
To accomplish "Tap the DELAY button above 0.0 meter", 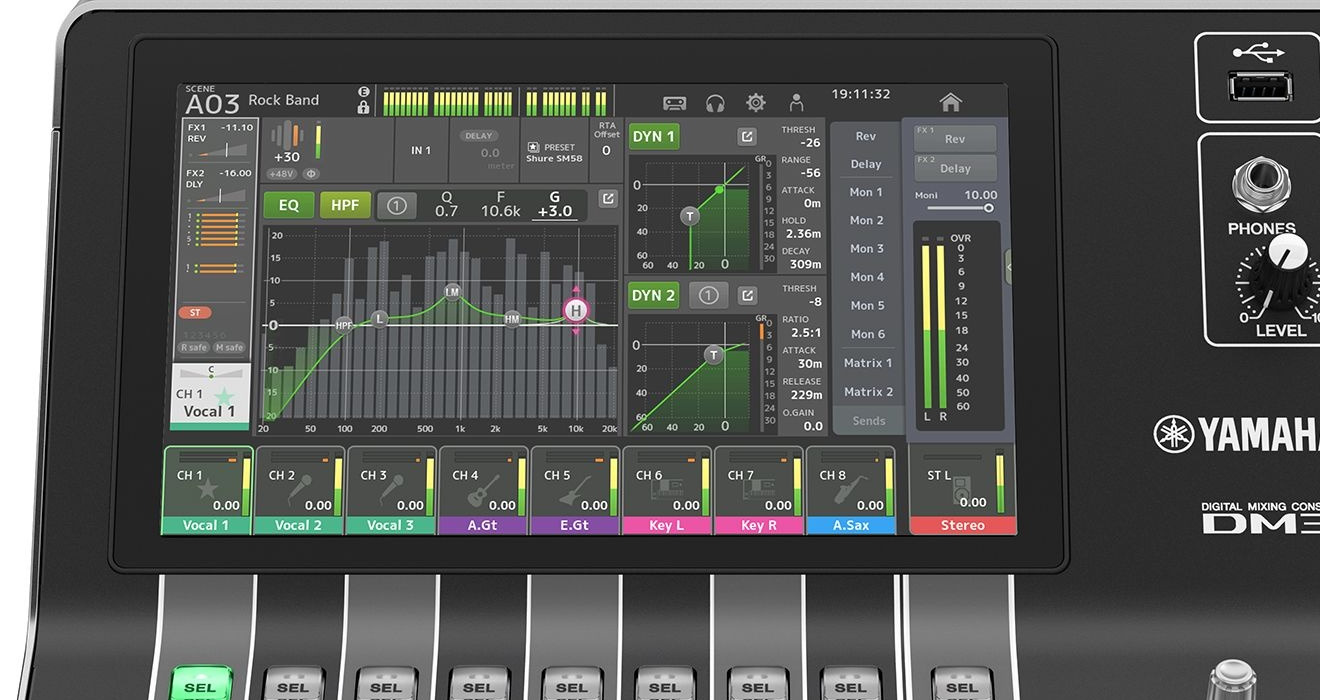I will [480, 135].
